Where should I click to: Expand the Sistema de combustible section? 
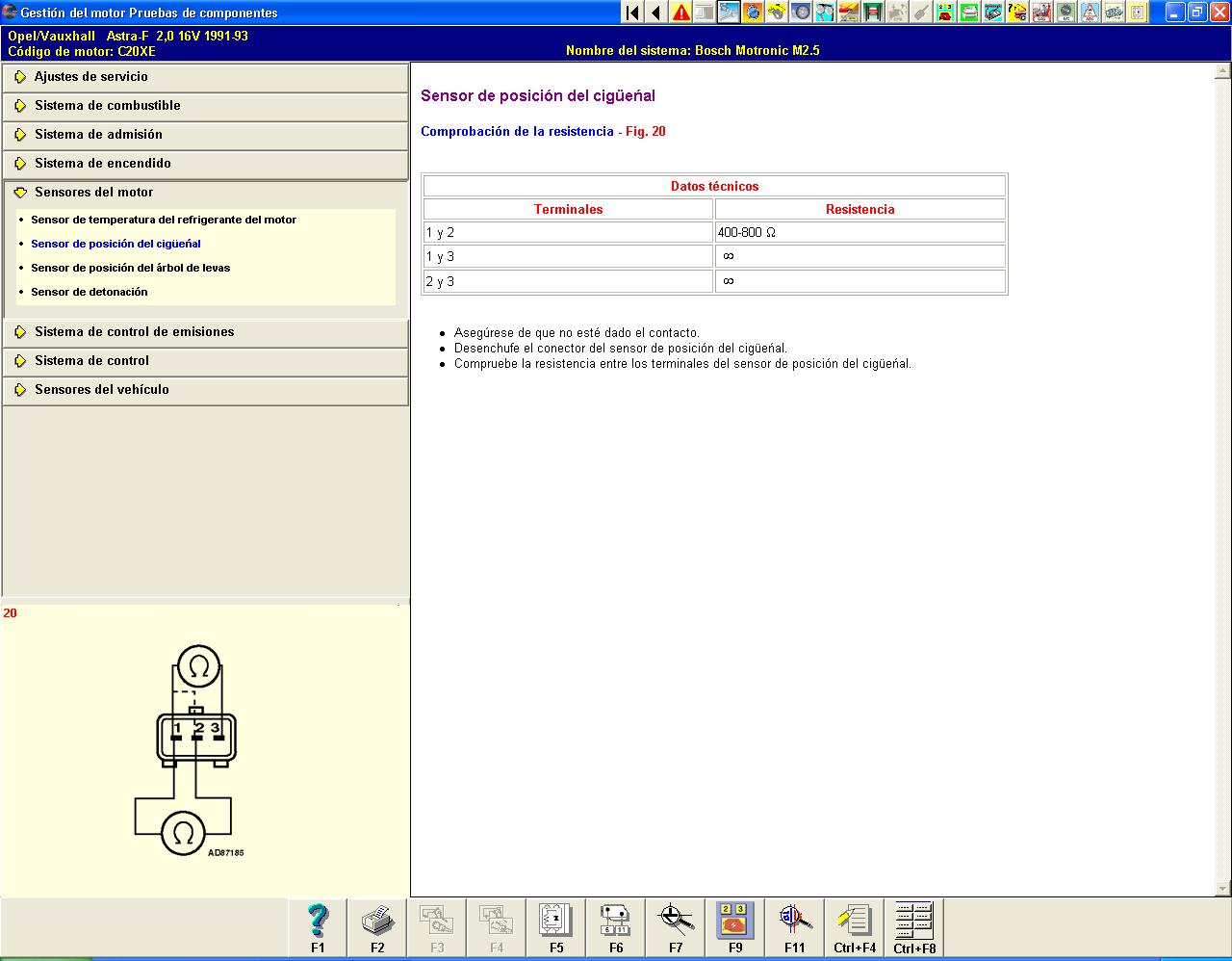click(107, 106)
